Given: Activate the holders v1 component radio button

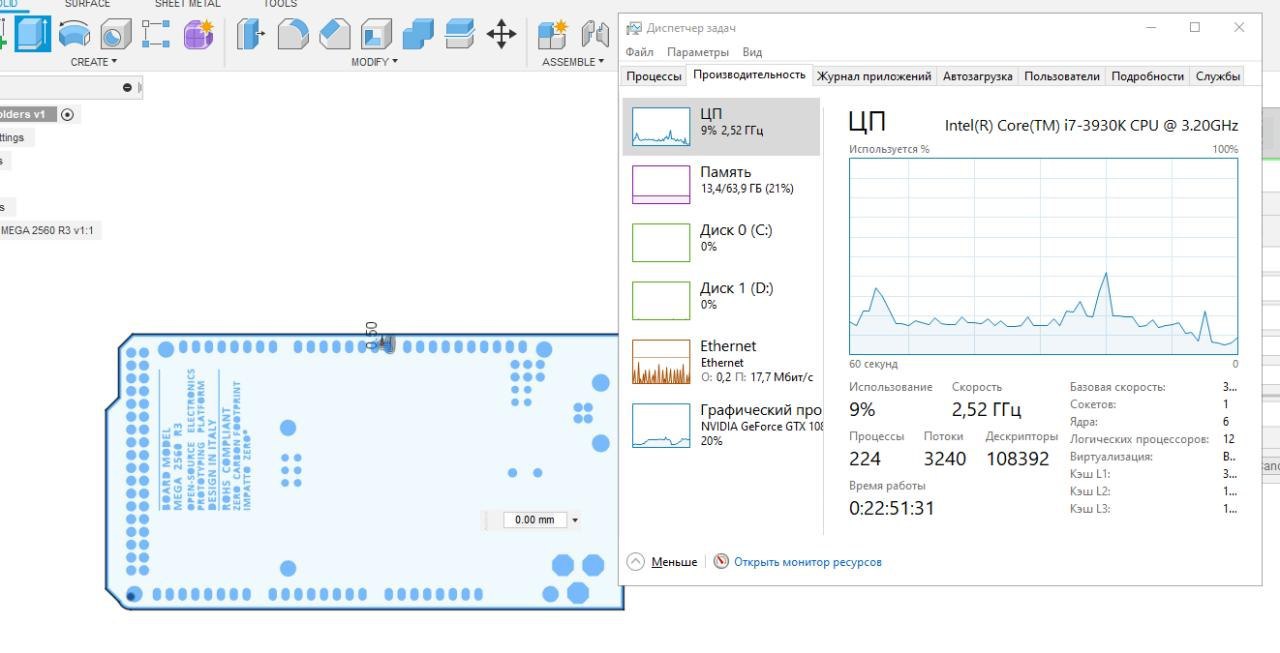Looking at the screenshot, I should pyautogui.click(x=67, y=114).
